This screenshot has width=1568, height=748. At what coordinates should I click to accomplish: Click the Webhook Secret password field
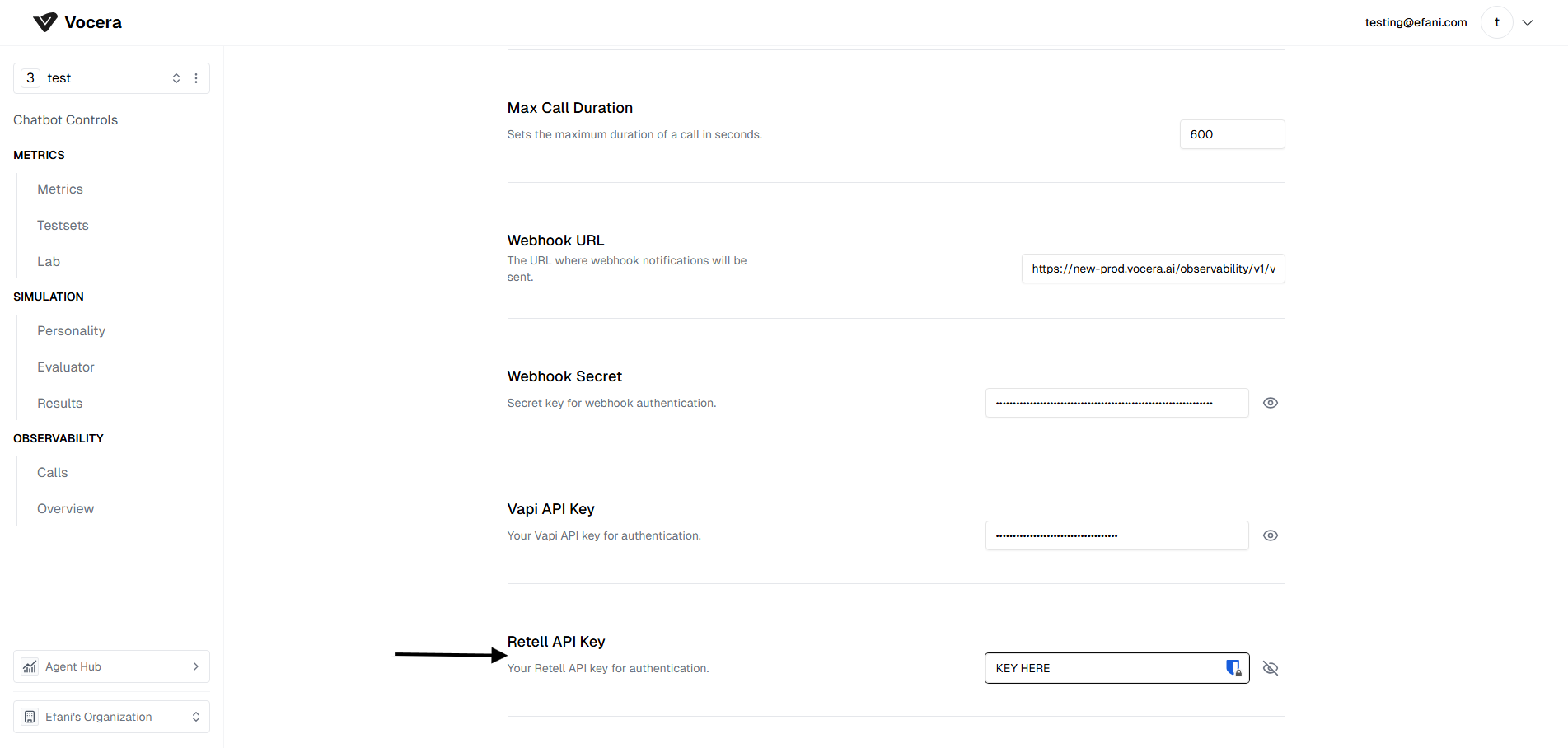point(1116,403)
